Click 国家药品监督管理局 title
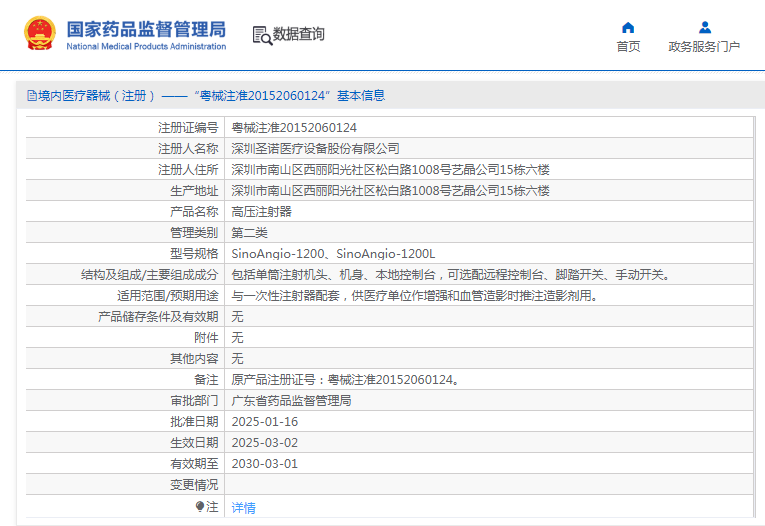765x526 pixels. [146, 29]
